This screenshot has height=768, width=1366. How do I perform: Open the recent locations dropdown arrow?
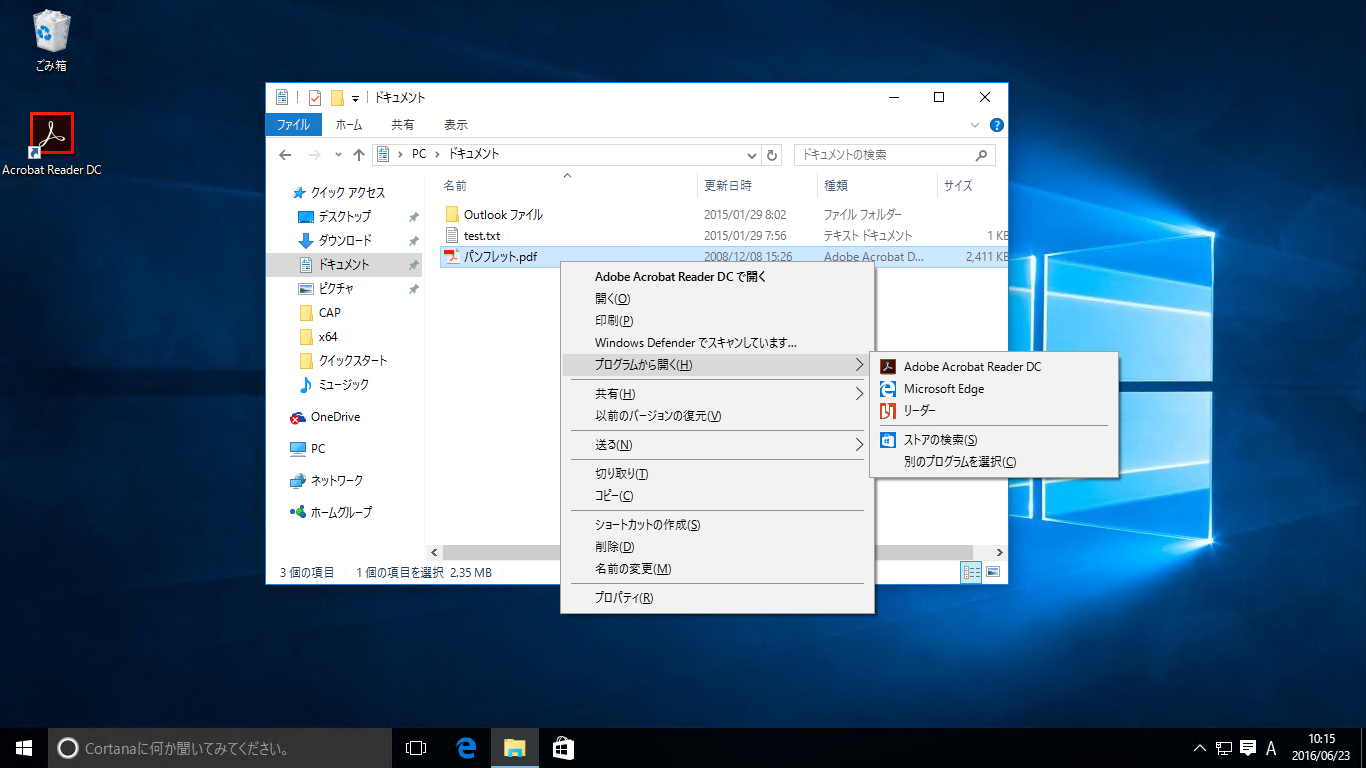click(x=338, y=155)
